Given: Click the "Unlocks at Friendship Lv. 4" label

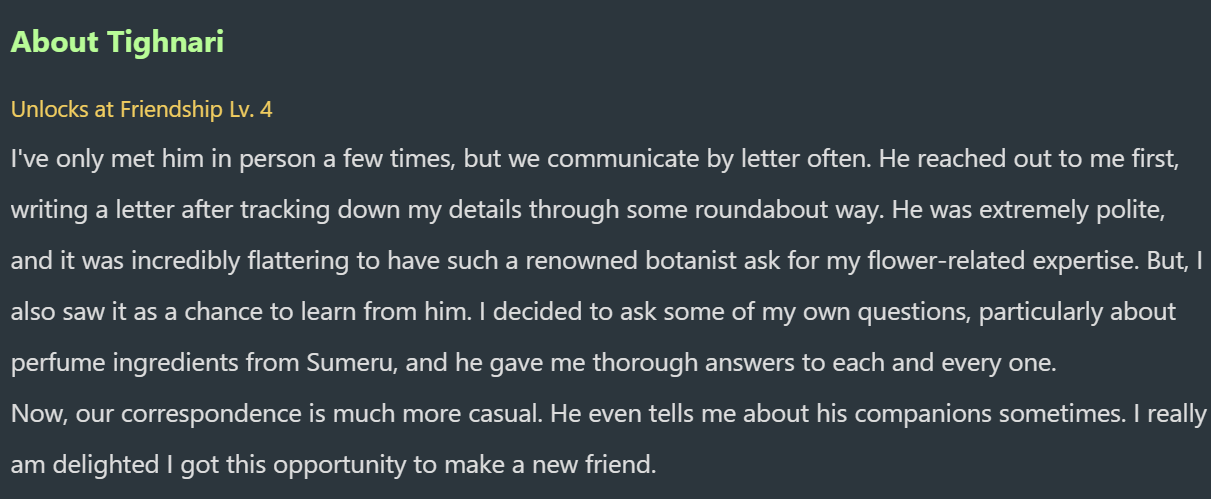Looking at the screenshot, I should pyautogui.click(x=142, y=110).
